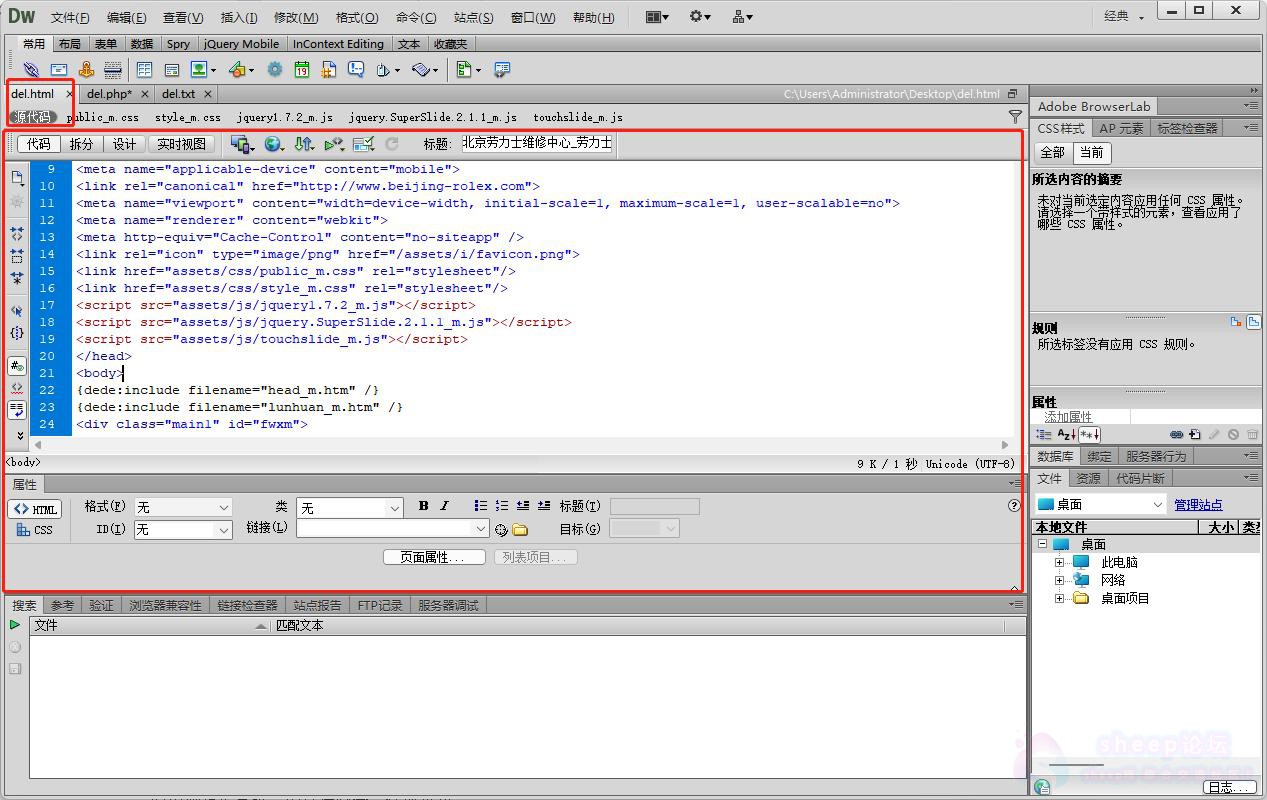Insert a comment from the Insert bar
This screenshot has width=1267, height=800.
(x=356, y=70)
